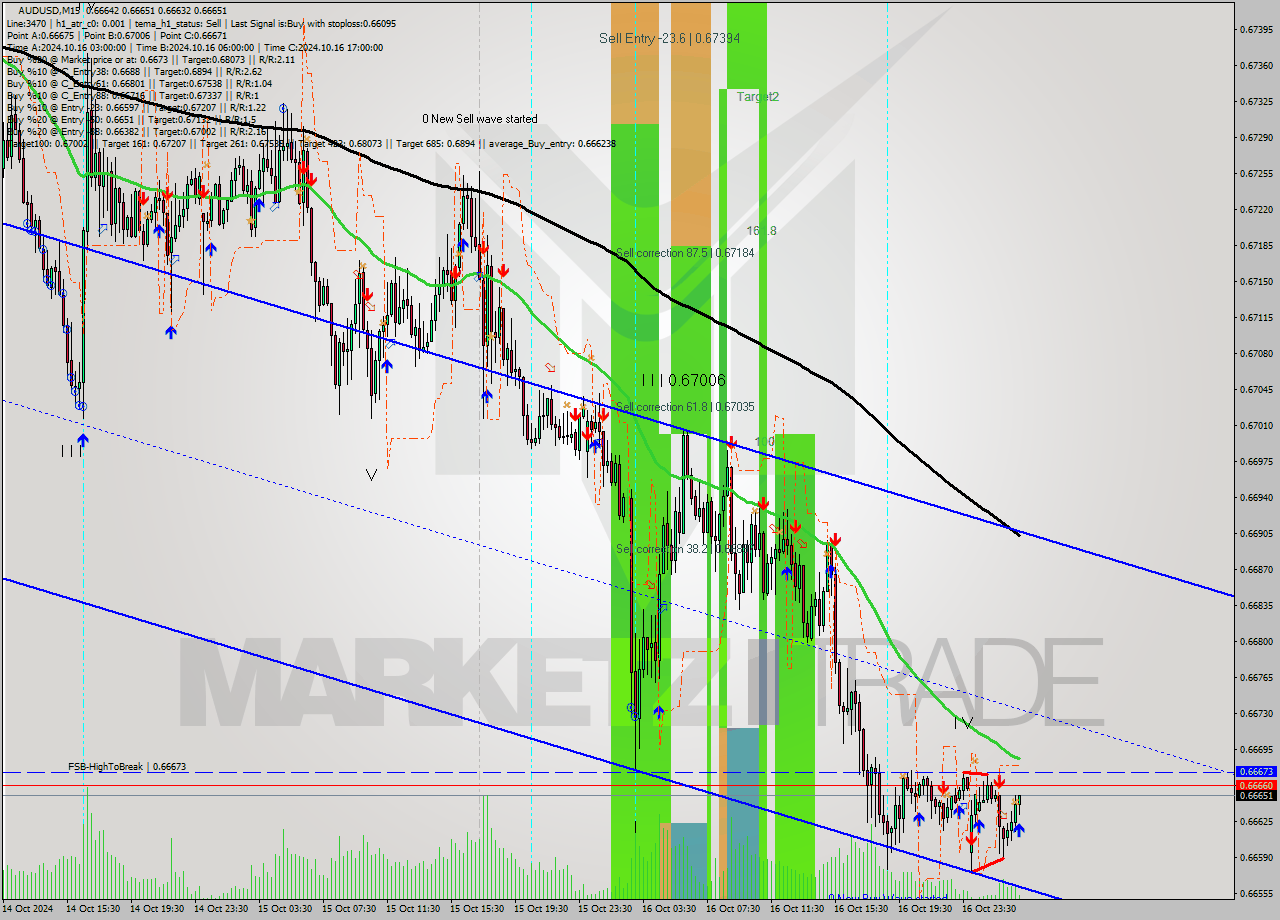Click the '16 Oct 03:30' time axis label
The image size is (1280, 920).
669,909
